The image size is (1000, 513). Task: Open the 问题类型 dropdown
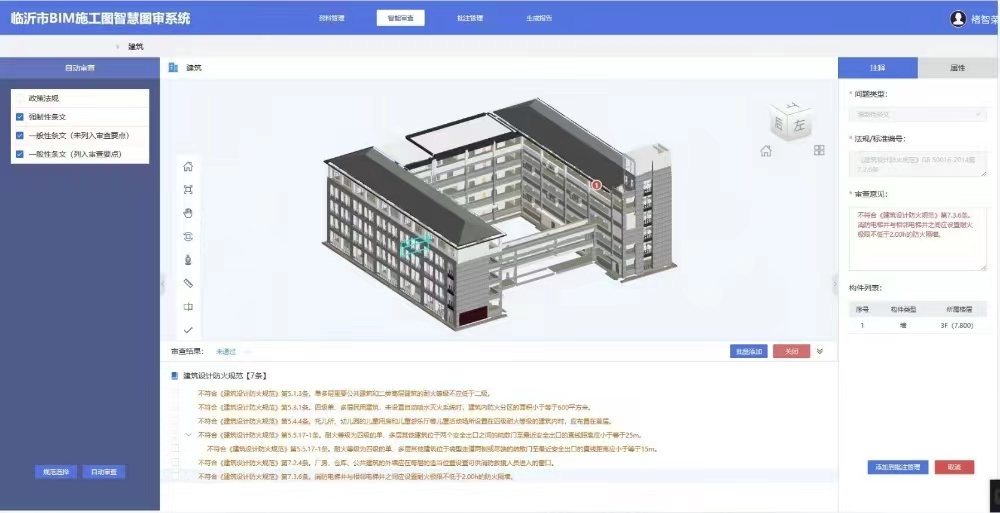coord(917,115)
